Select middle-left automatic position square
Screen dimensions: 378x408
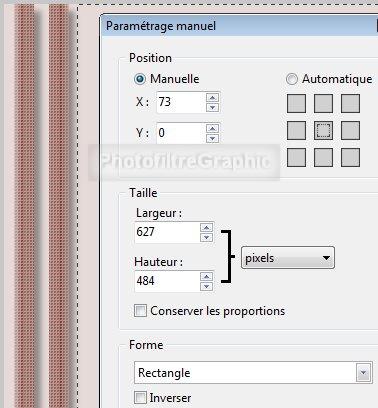coord(296,130)
